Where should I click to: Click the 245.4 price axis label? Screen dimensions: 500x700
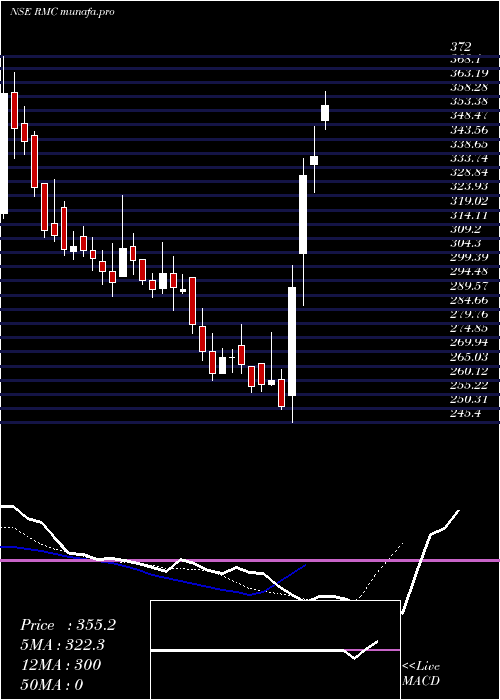pyautogui.click(x=466, y=413)
